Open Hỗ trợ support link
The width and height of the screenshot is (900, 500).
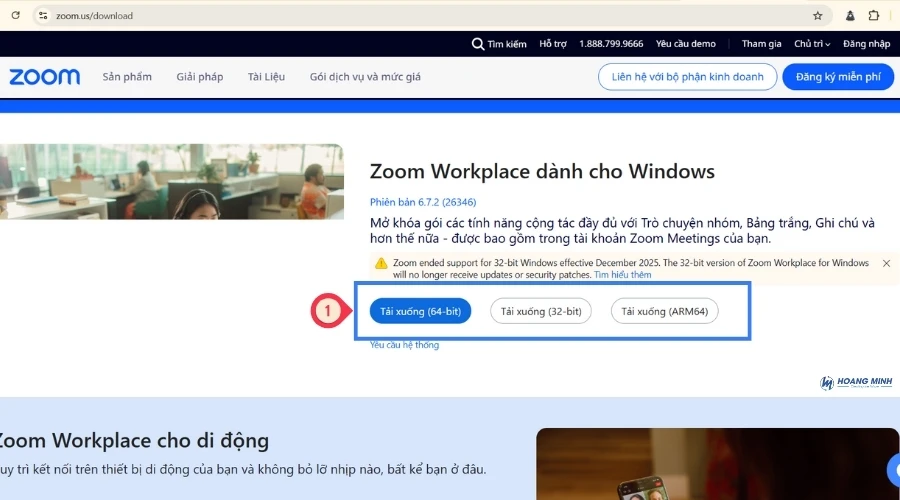click(553, 44)
